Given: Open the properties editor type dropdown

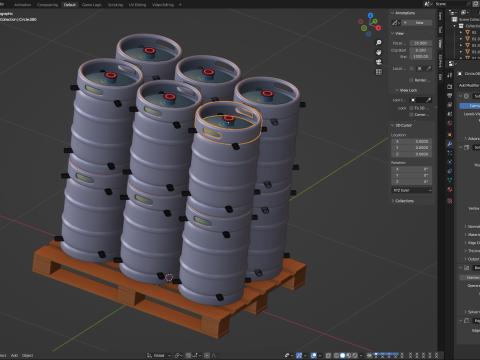Looking at the screenshot, I should (452, 64).
